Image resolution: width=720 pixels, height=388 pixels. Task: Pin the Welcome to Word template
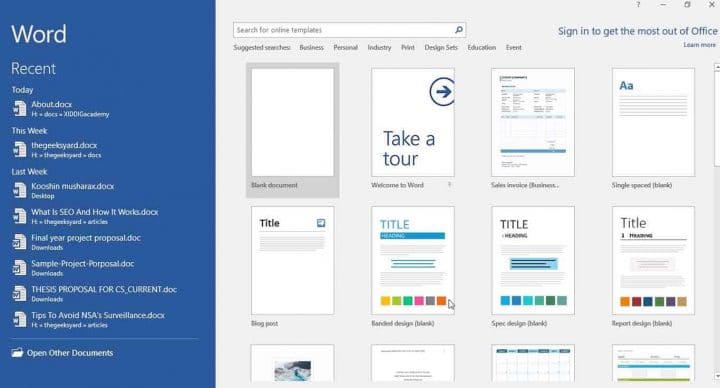[449, 185]
